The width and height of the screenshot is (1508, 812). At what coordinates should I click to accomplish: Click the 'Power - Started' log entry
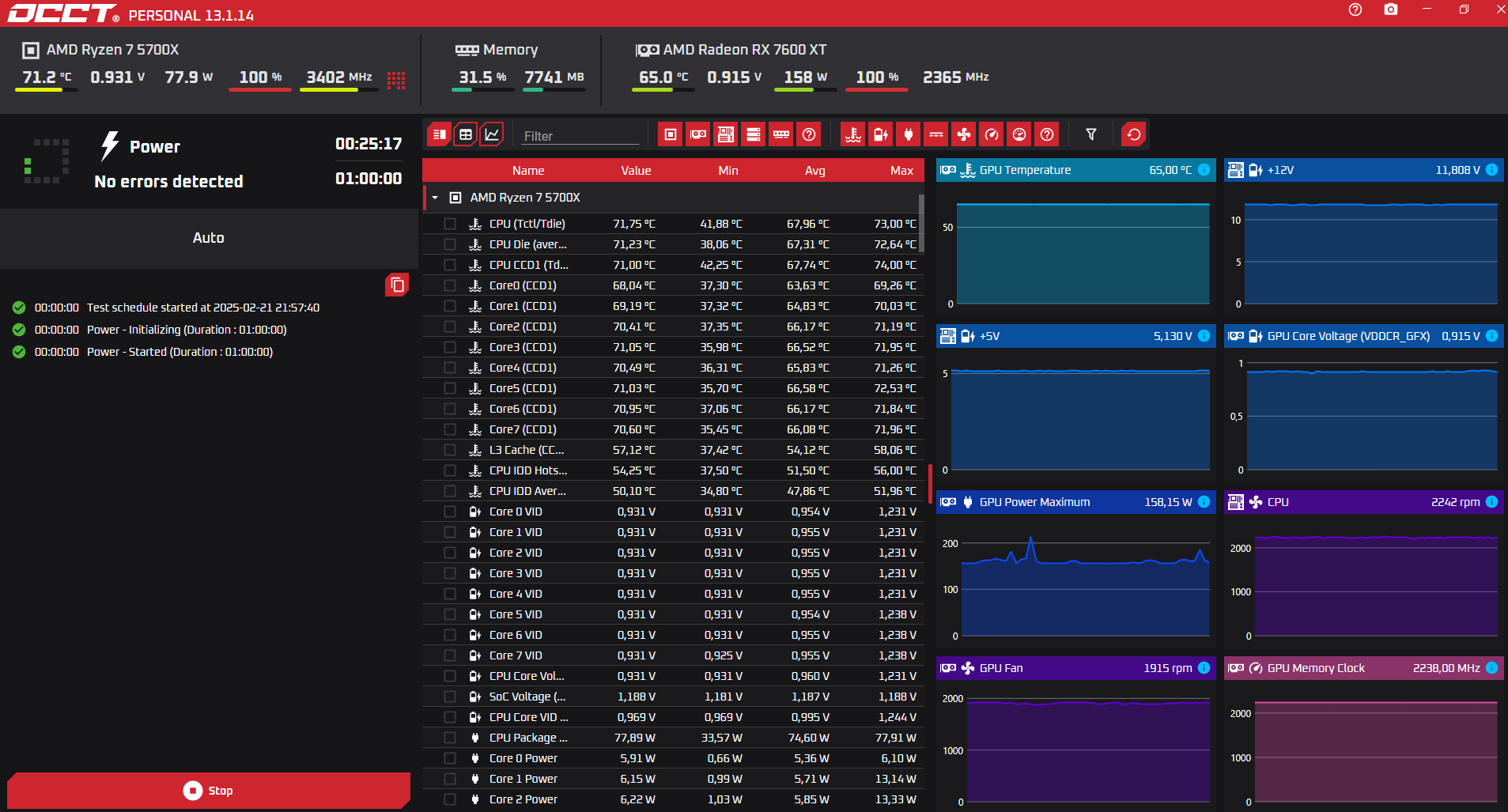click(180, 352)
